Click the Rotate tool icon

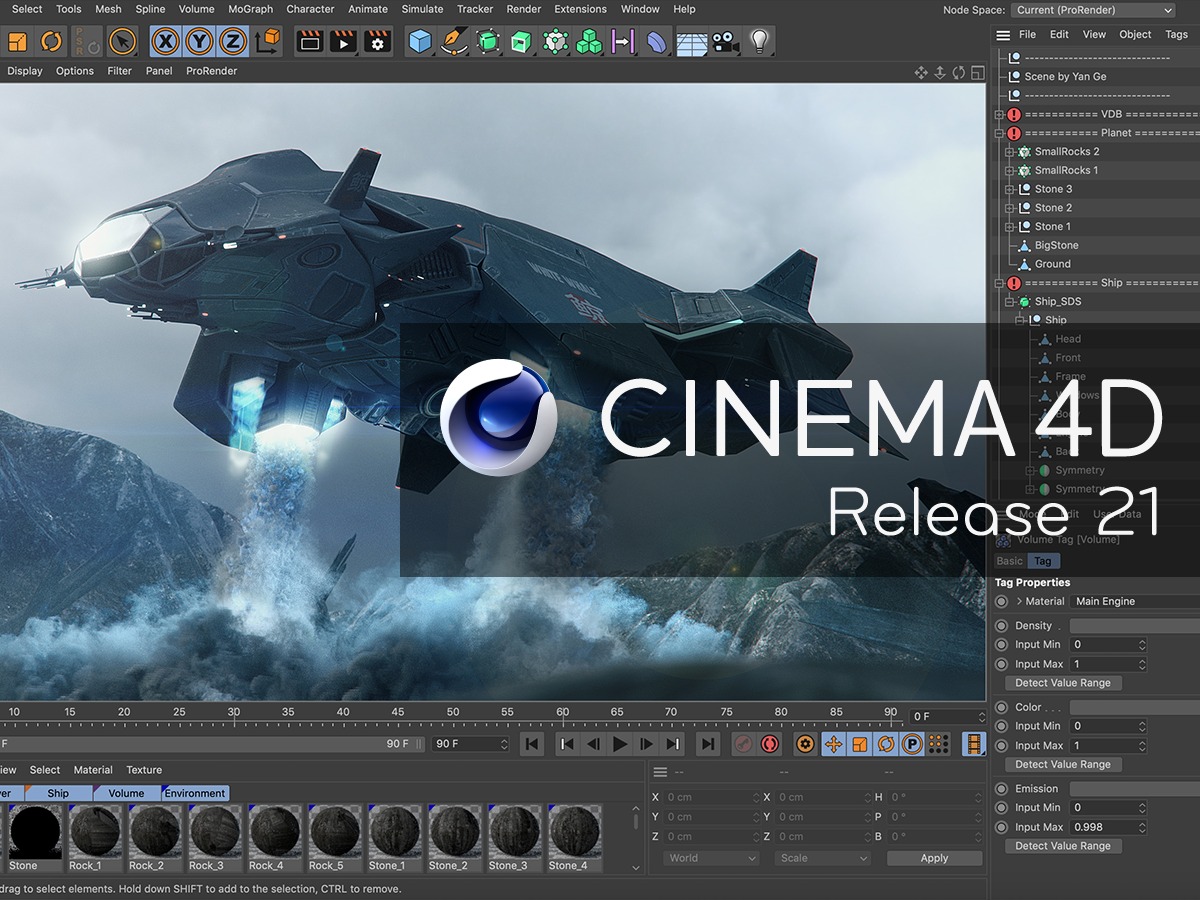click(50, 41)
